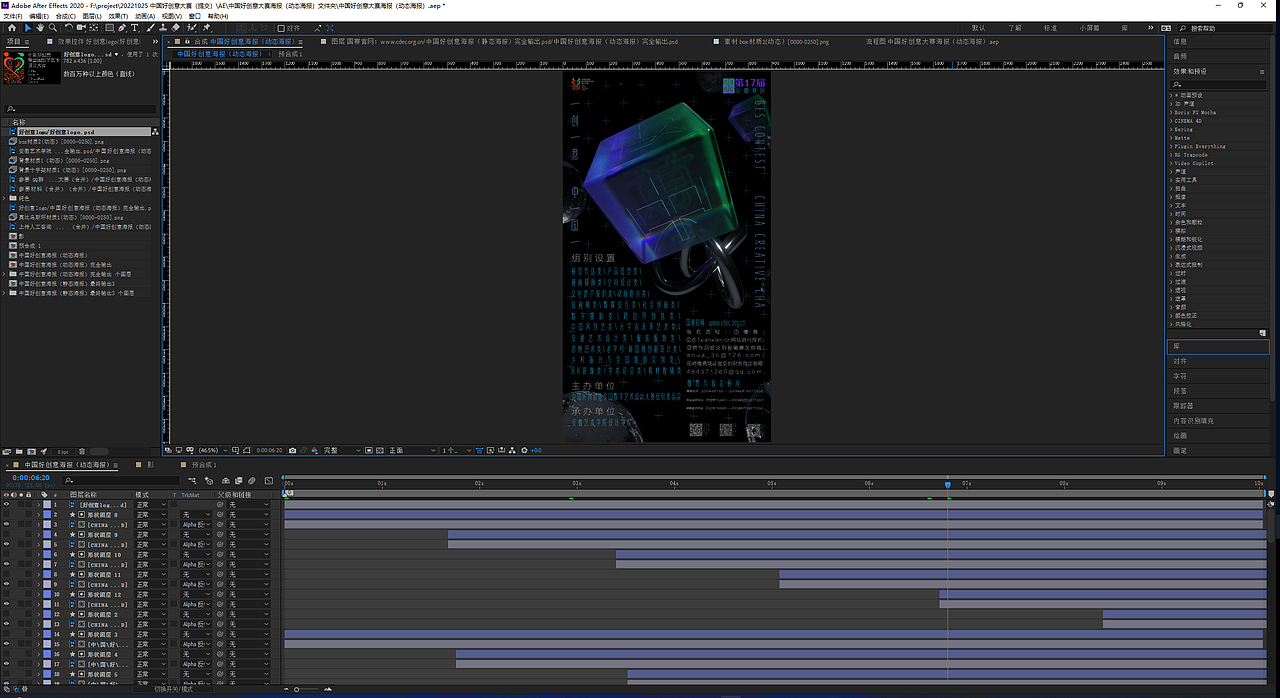Hide layer 9 with its eye toggle

pyautogui.click(x=7, y=585)
